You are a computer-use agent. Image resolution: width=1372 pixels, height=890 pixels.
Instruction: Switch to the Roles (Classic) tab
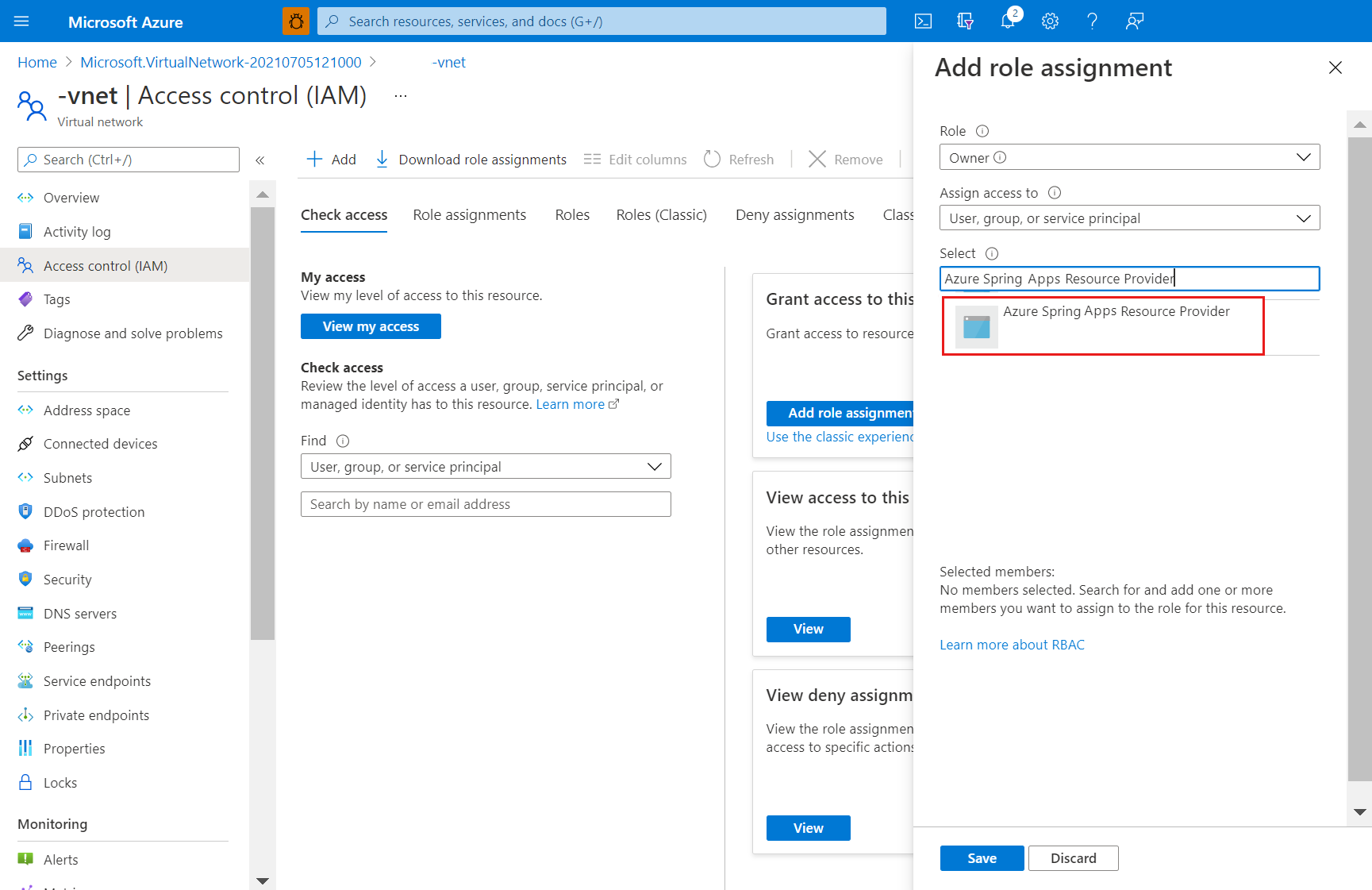click(662, 215)
